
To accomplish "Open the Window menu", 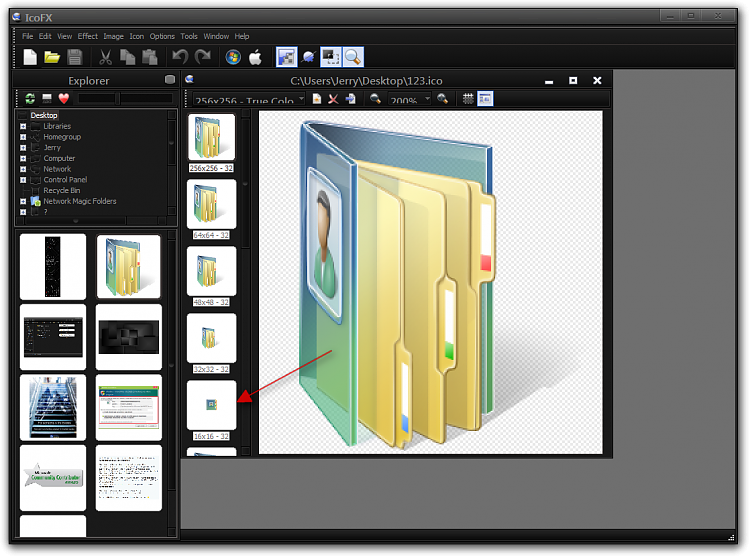I will tap(216, 36).
